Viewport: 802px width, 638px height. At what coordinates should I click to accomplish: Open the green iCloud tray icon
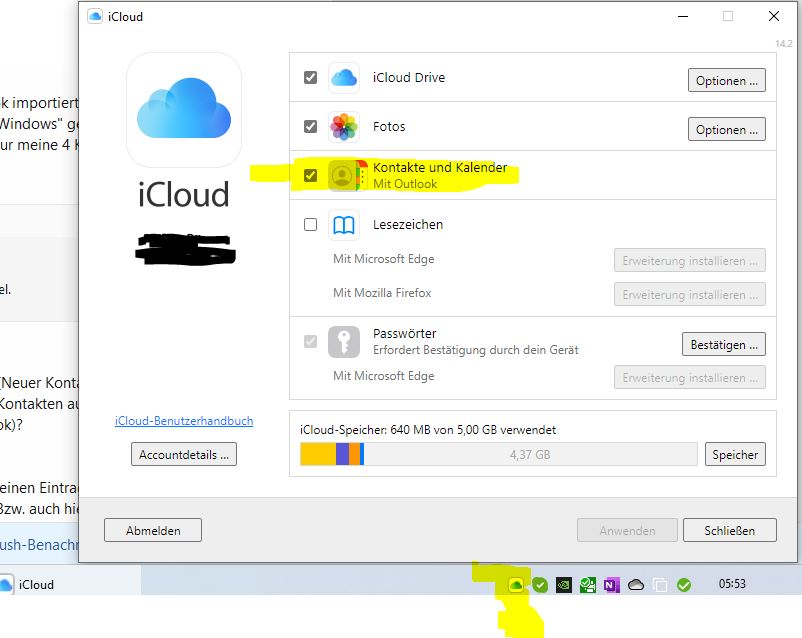click(516, 584)
